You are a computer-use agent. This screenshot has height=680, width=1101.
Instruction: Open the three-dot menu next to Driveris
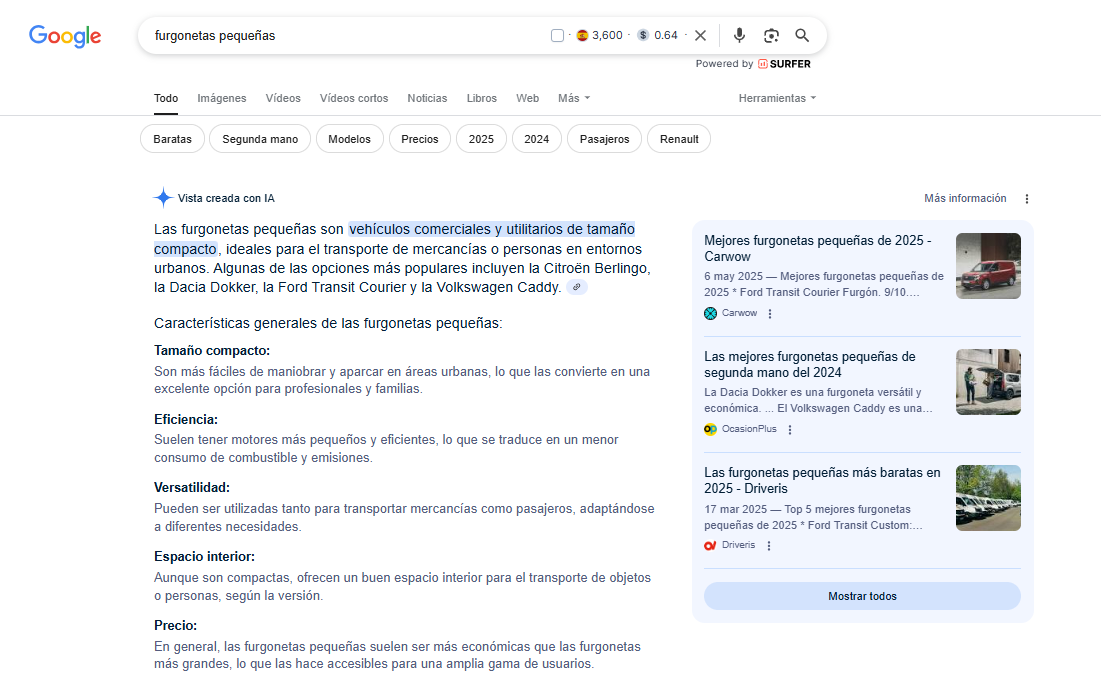pyautogui.click(x=768, y=546)
